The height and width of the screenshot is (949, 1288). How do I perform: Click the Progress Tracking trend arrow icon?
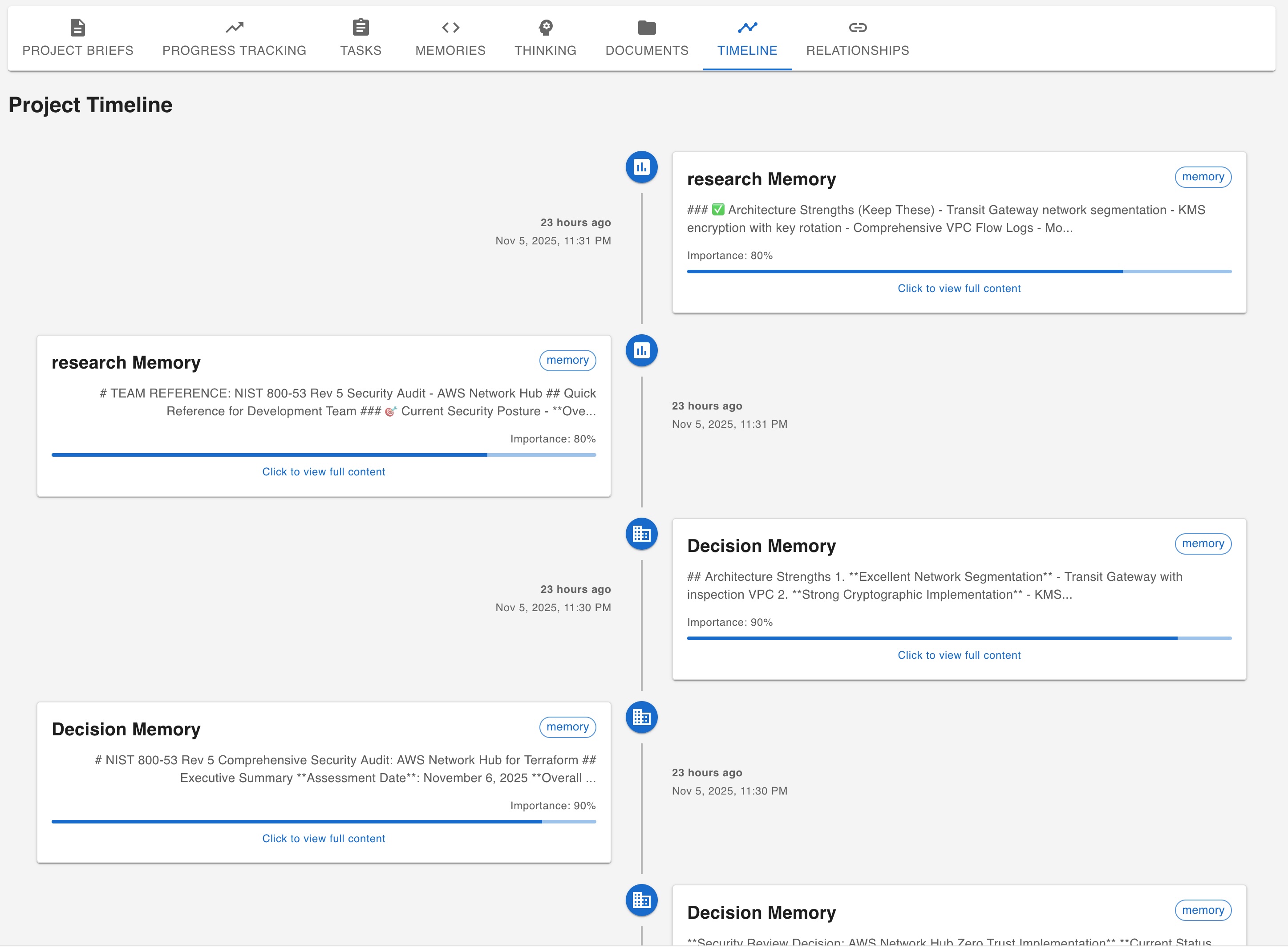click(234, 27)
